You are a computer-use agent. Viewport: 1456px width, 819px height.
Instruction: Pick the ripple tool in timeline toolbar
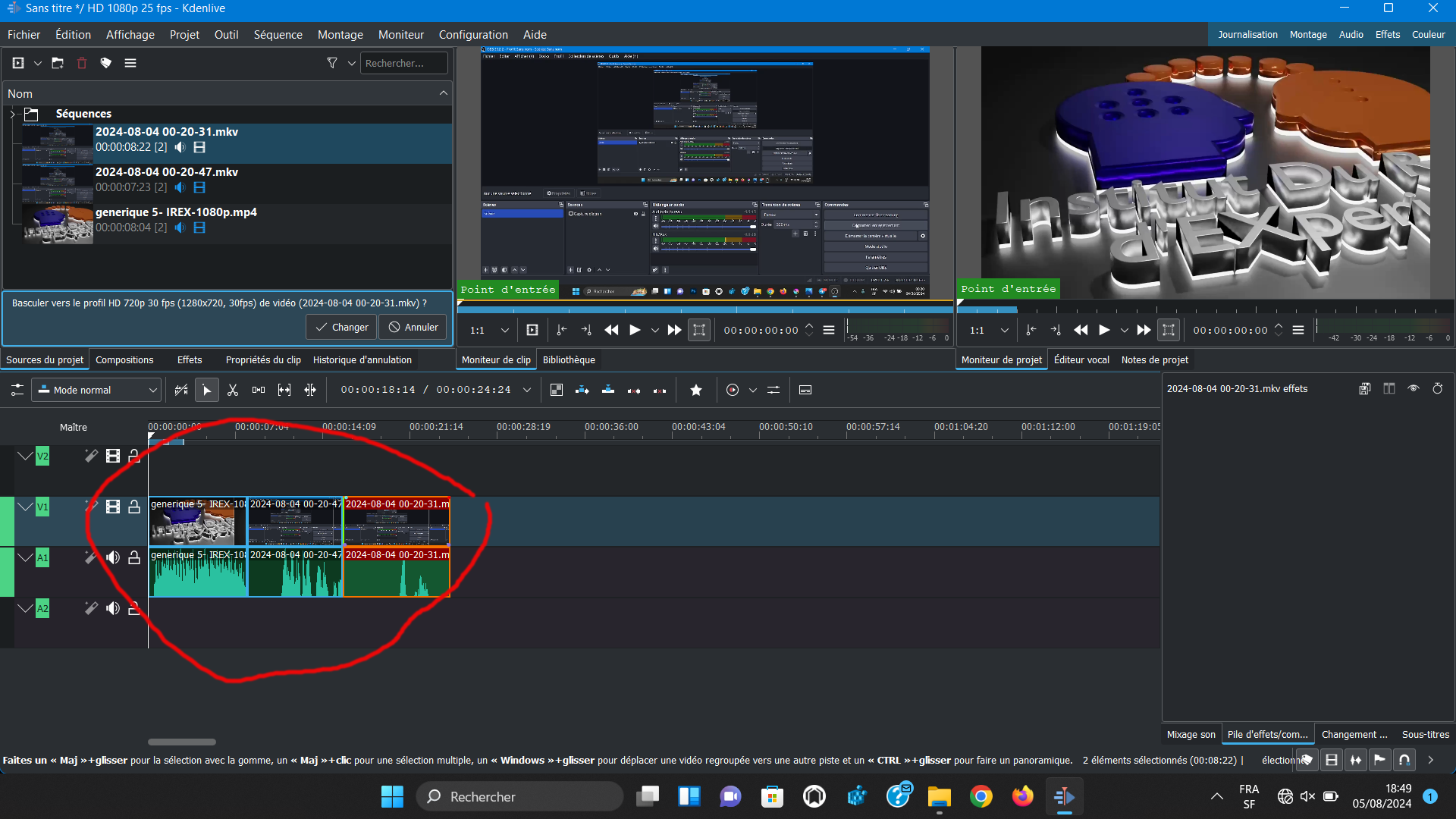point(310,390)
